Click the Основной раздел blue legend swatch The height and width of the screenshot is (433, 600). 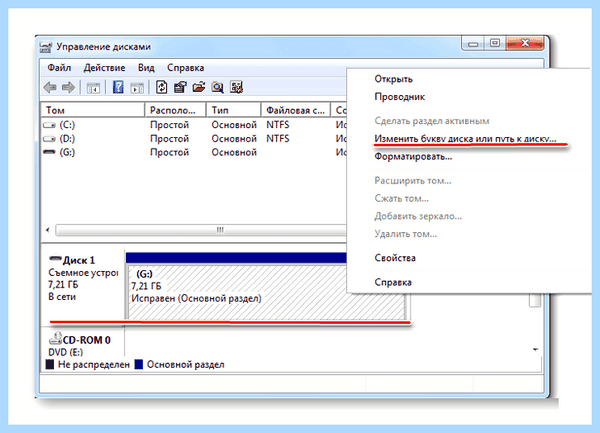coord(139,364)
